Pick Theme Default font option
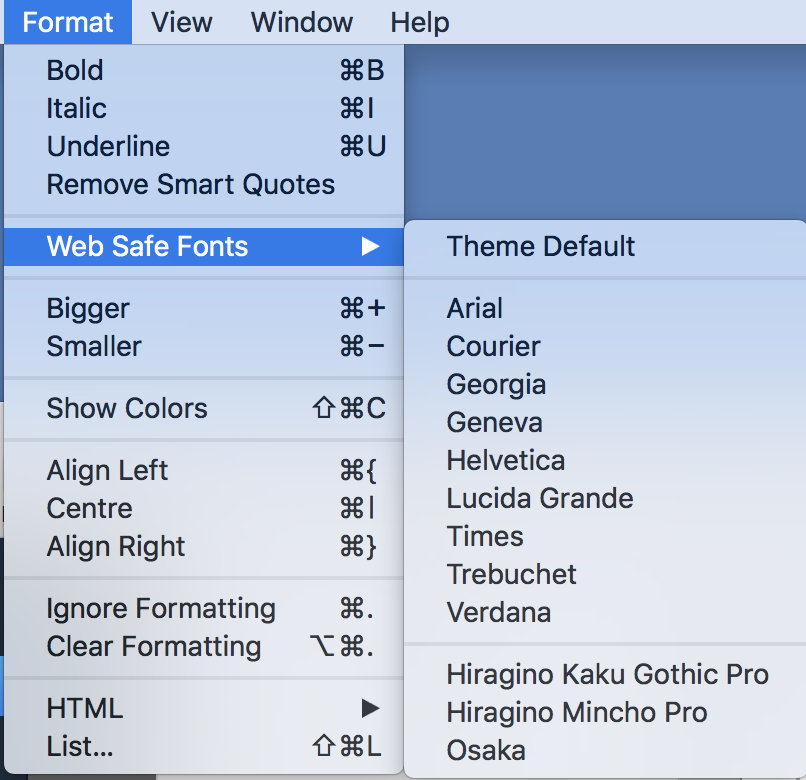Image resolution: width=806 pixels, height=780 pixels. click(x=605, y=246)
